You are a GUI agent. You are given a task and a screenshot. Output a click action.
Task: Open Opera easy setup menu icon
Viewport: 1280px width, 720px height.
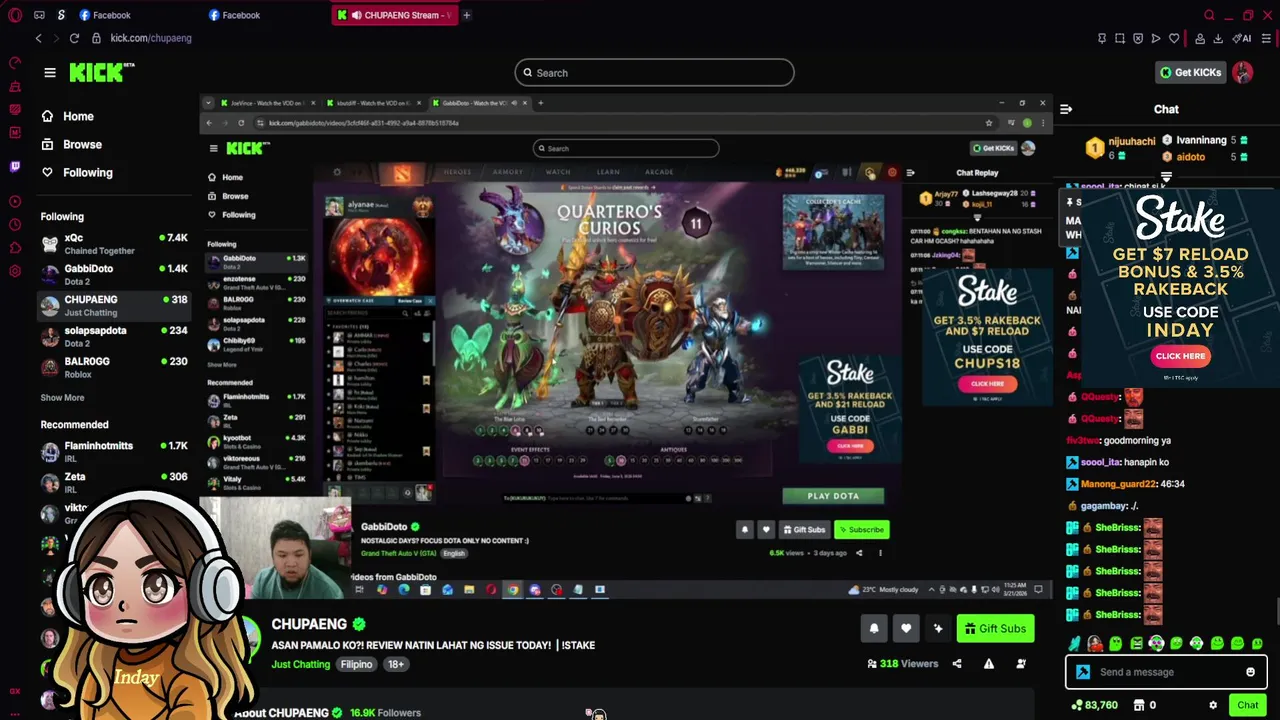pyautogui.click(x=1266, y=38)
